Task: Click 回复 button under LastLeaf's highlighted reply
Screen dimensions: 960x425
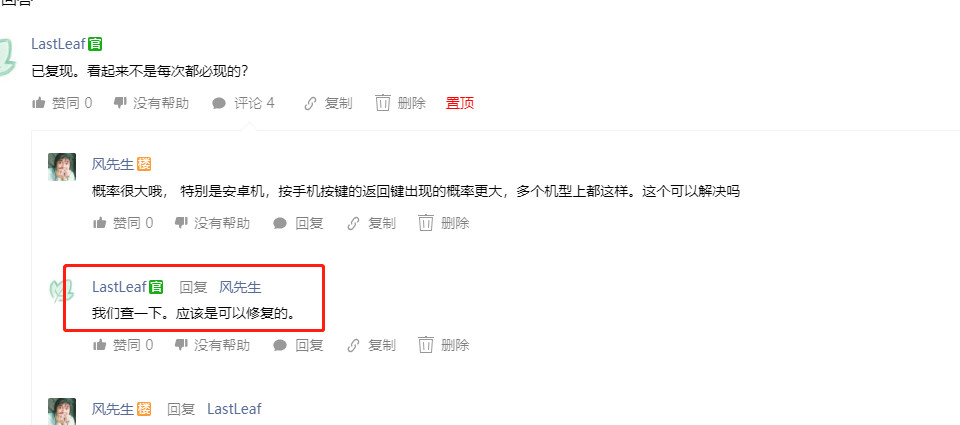Action: click(298, 345)
